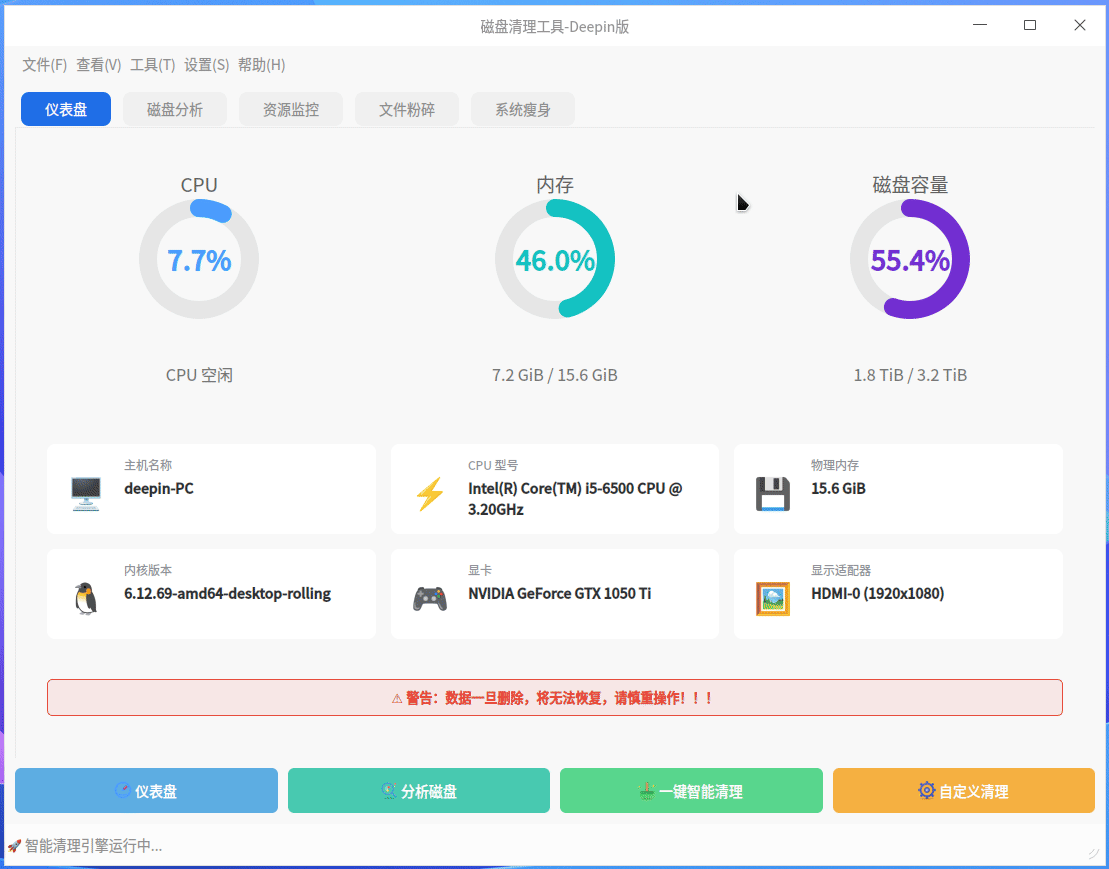Select the 仪表盘 tab at top
The width and height of the screenshot is (1109, 869).
click(66, 109)
